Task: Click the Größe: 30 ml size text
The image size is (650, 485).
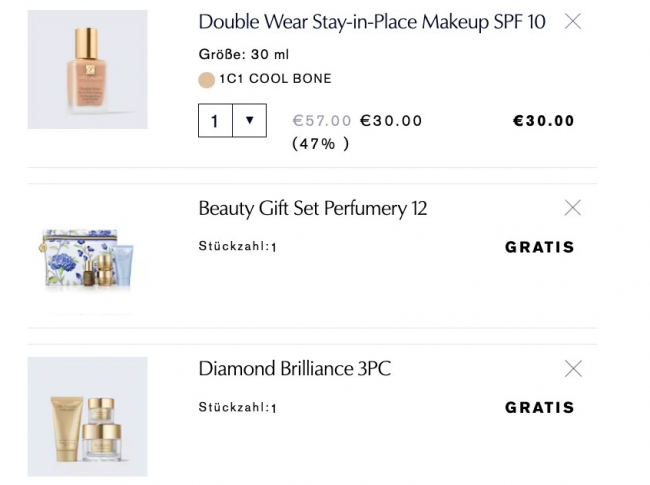Action: click(244, 55)
